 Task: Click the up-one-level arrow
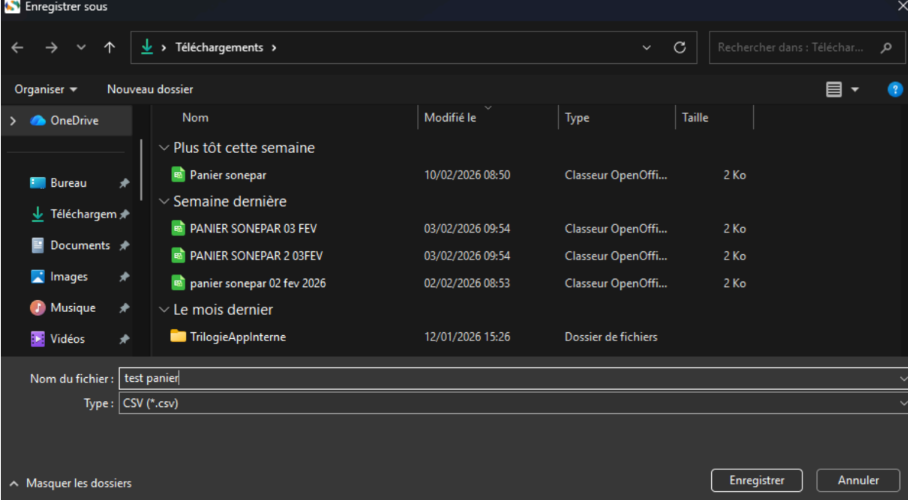(109, 47)
